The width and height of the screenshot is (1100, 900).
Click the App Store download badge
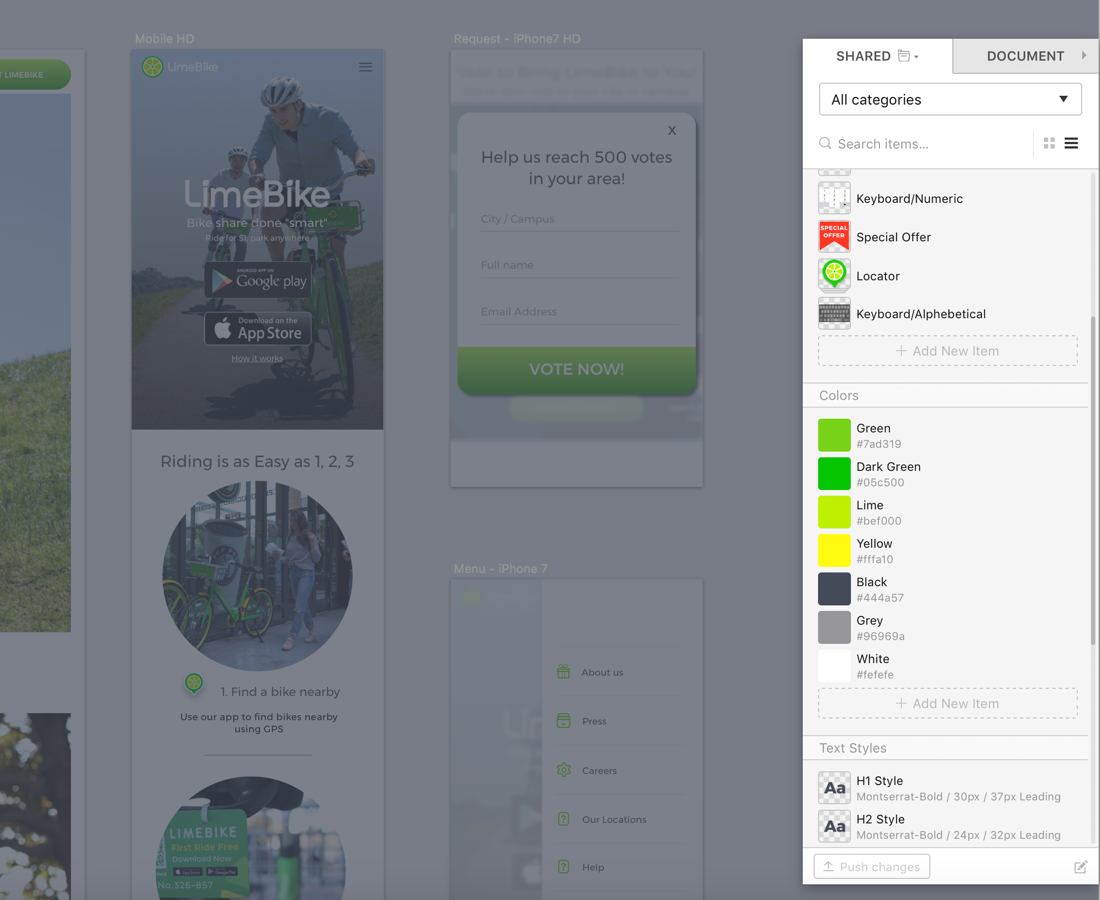(x=258, y=329)
